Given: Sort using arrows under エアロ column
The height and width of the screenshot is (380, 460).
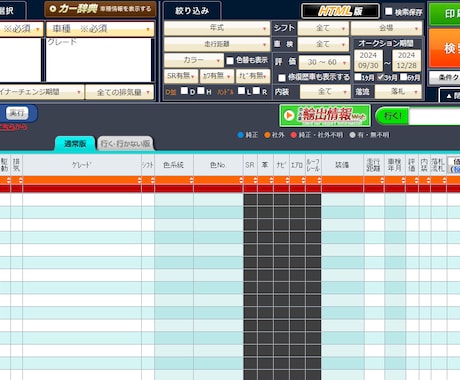Looking at the screenshot, I should click(303, 180).
